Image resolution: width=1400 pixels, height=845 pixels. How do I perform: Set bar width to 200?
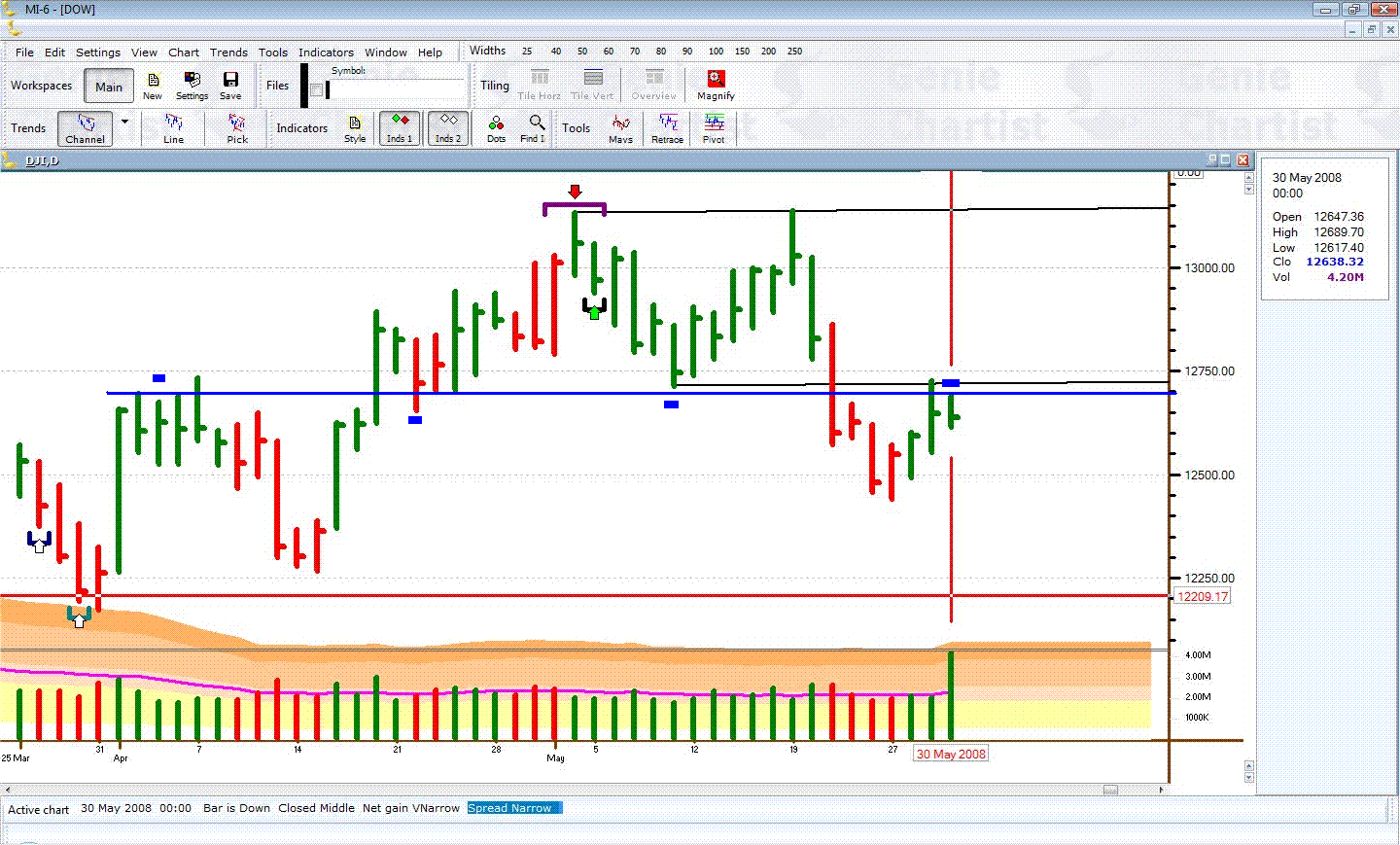pyautogui.click(x=768, y=52)
